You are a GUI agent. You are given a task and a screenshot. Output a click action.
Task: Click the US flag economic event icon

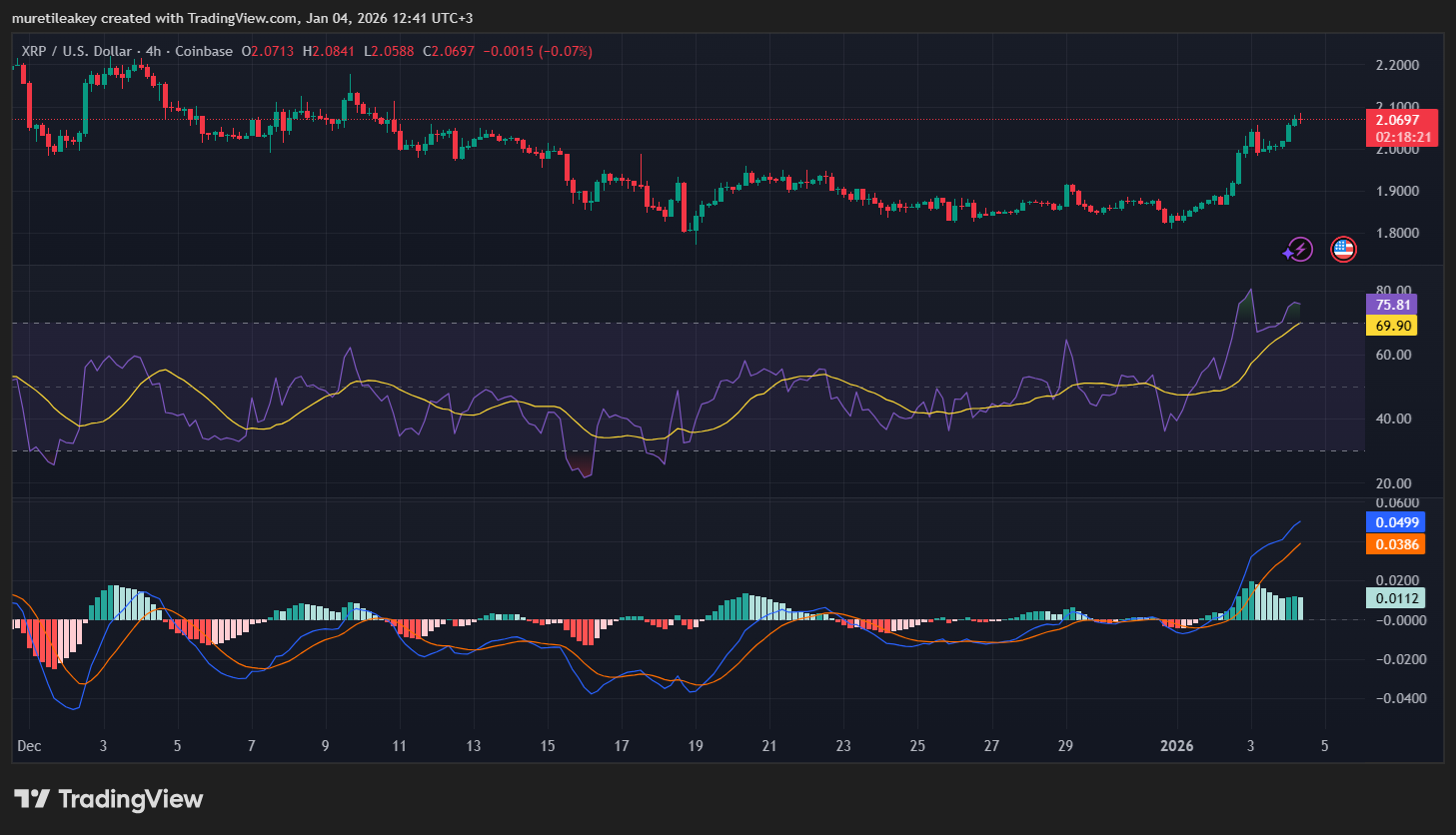click(x=1343, y=249)
